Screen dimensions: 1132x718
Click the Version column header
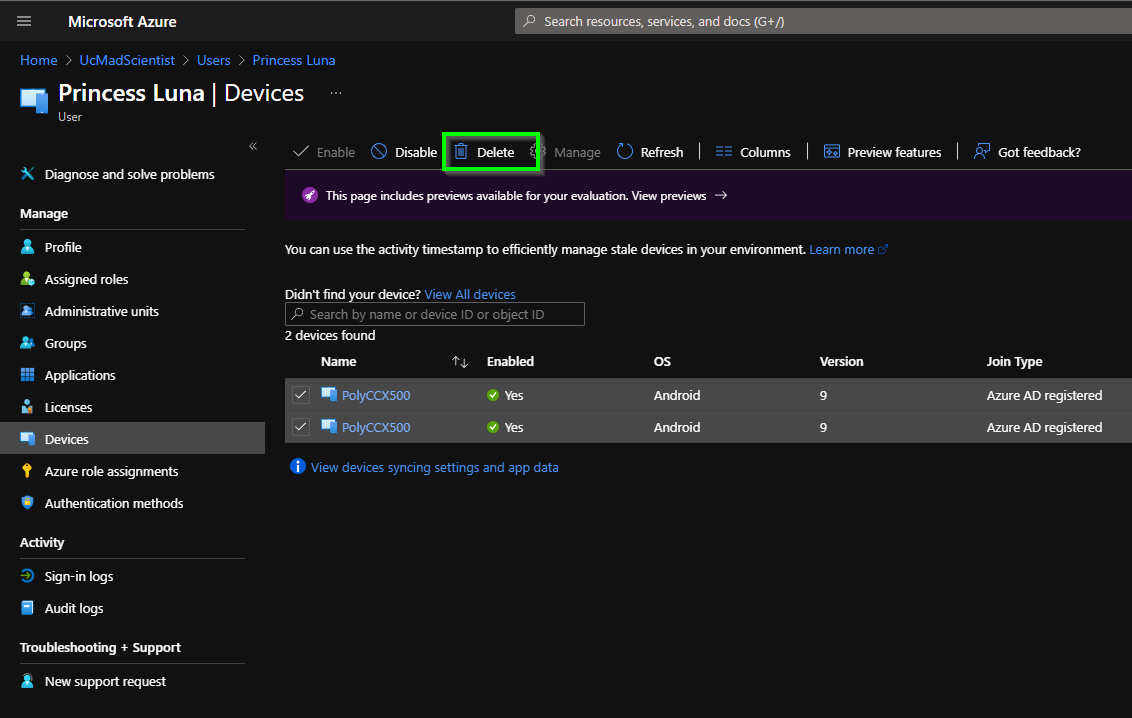(x=841, y=361)
